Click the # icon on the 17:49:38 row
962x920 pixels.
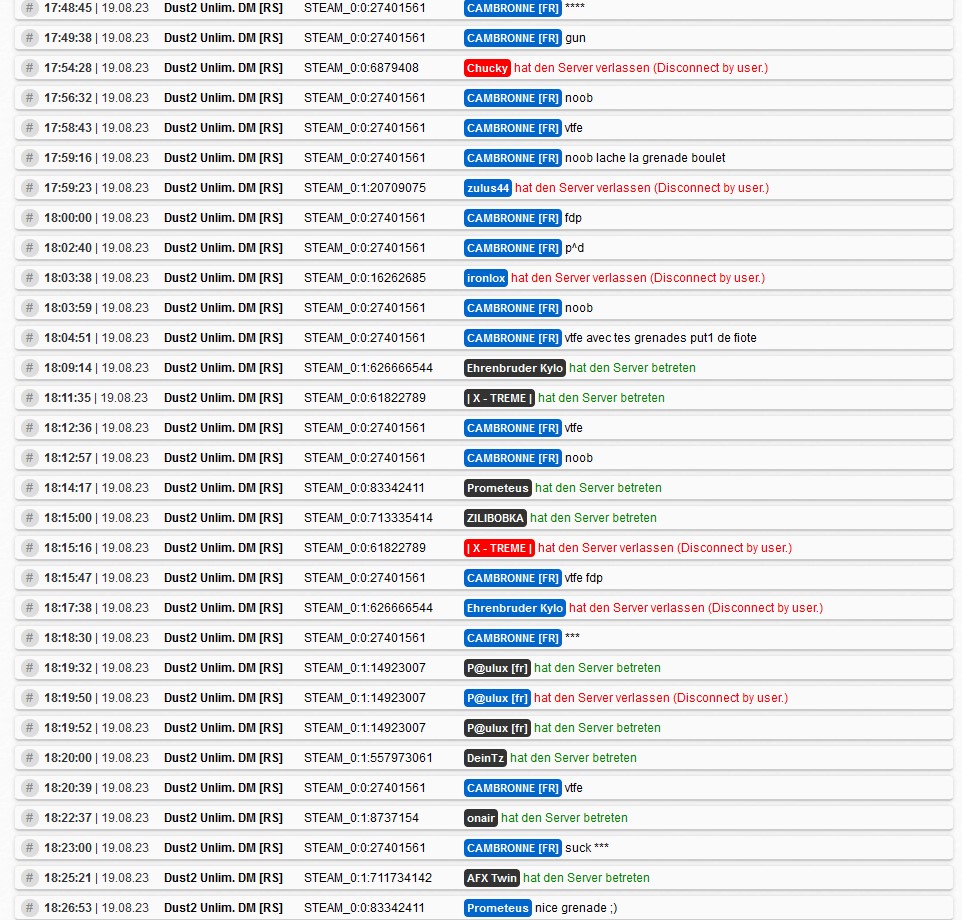pyautogui.click(x=29, y=38)
